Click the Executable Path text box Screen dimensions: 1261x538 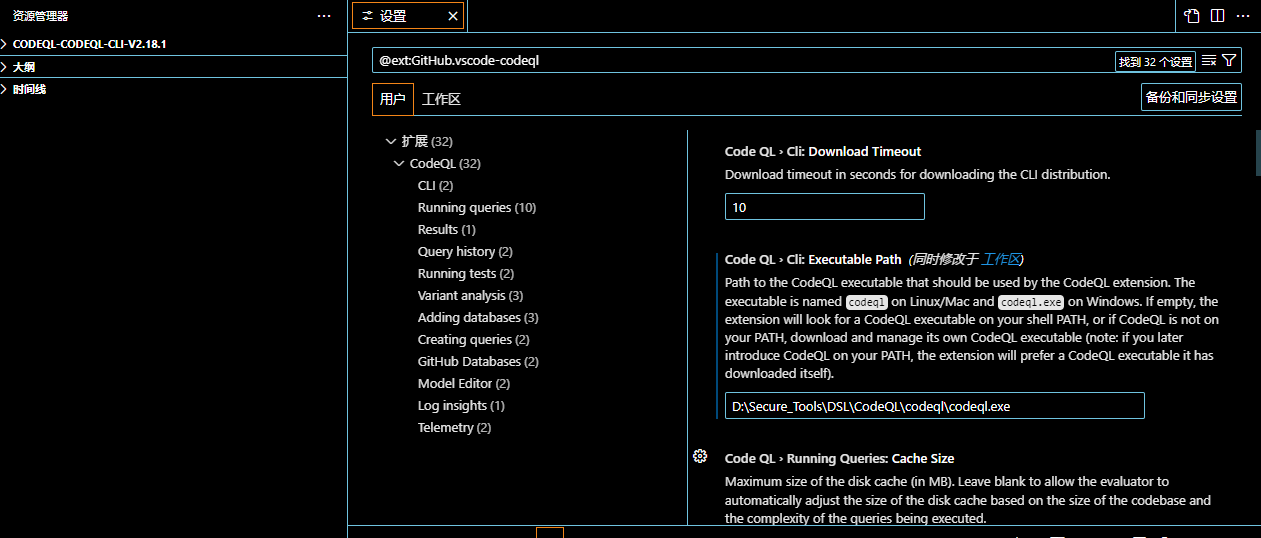point(934,406)
